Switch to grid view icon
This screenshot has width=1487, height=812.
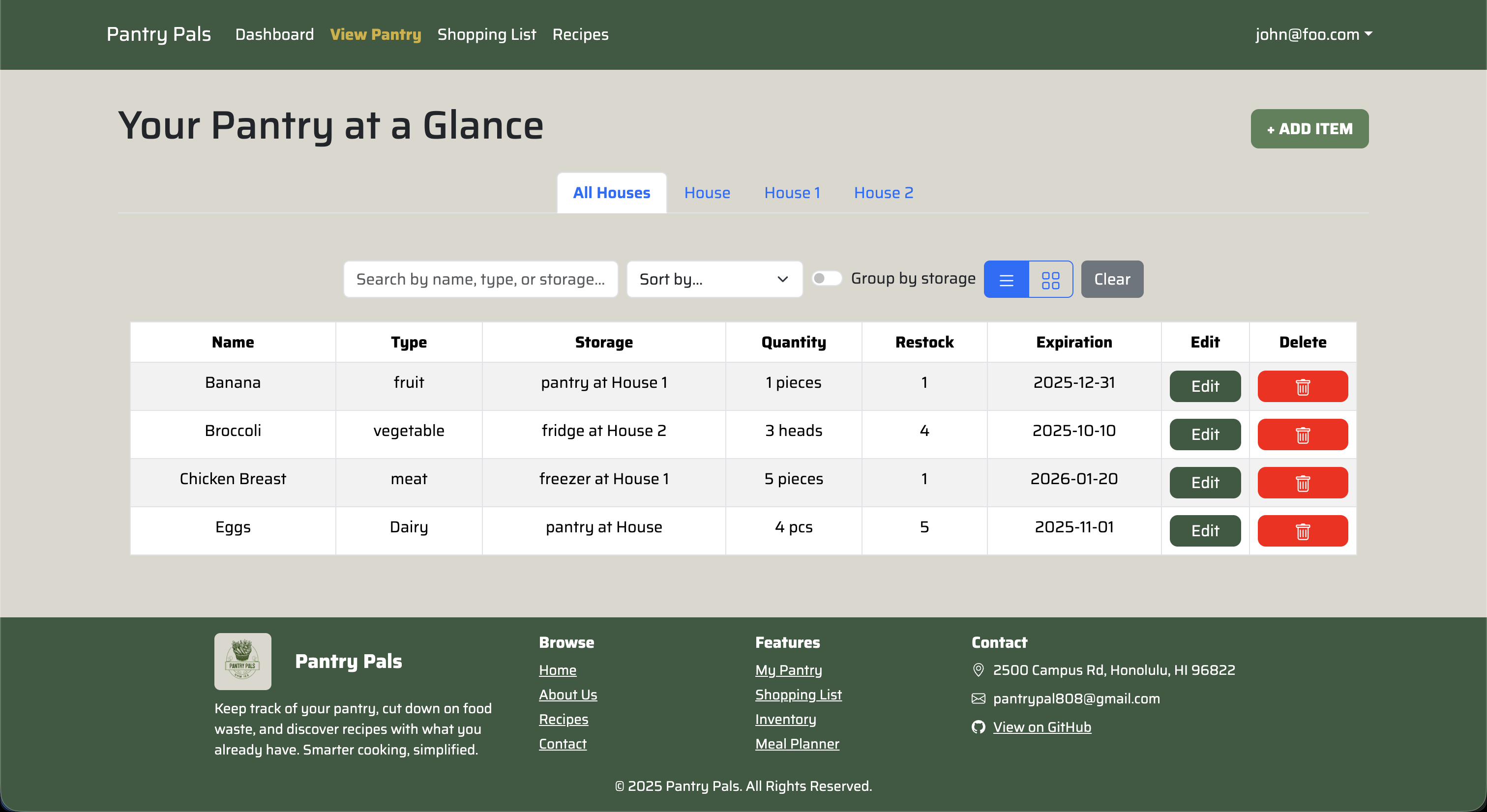(x=1050, y=279)
